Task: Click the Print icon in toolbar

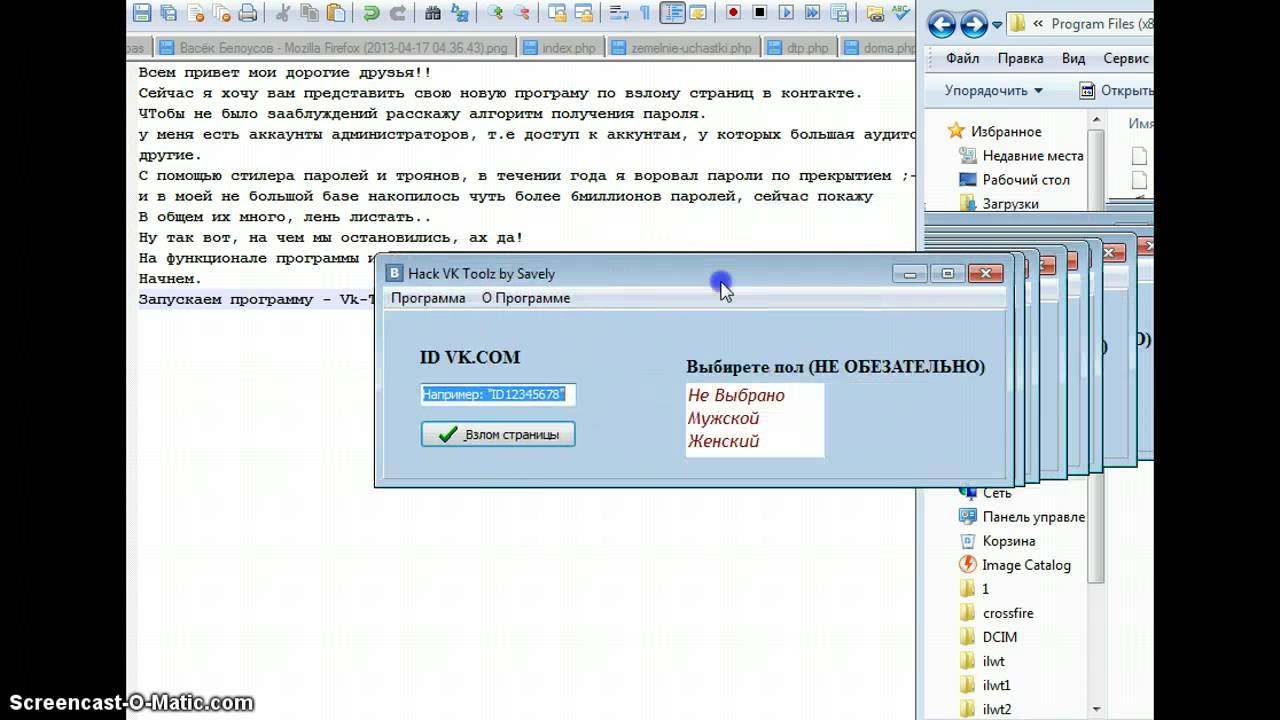Action: 247,13
